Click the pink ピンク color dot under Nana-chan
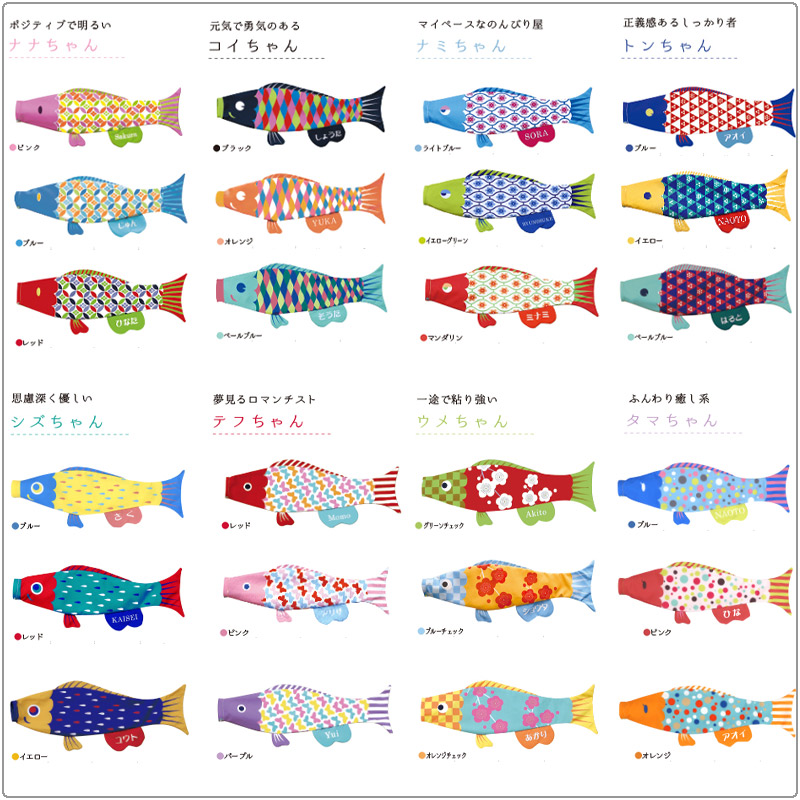800x800 pixels. tap(13, 147)
